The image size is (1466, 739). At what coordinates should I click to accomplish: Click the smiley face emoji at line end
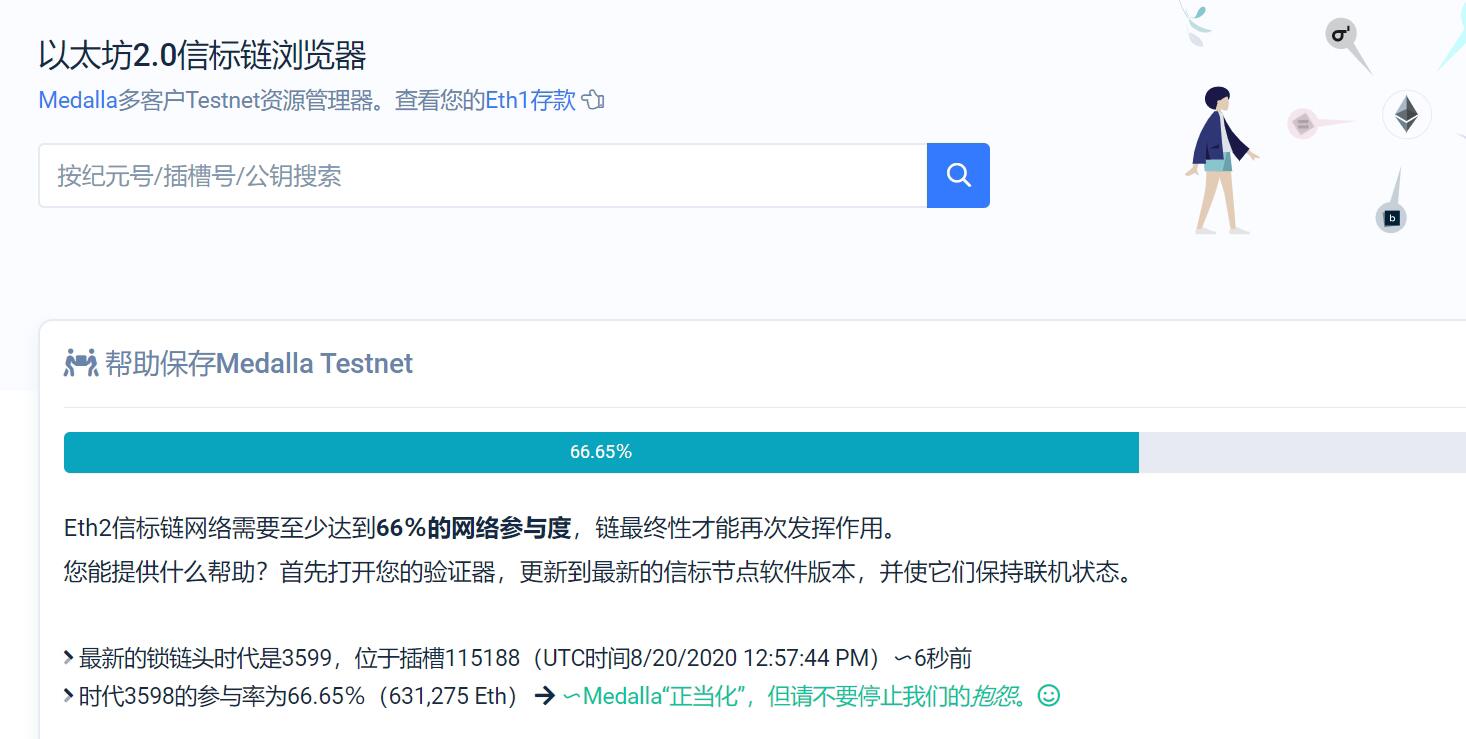1048,695
